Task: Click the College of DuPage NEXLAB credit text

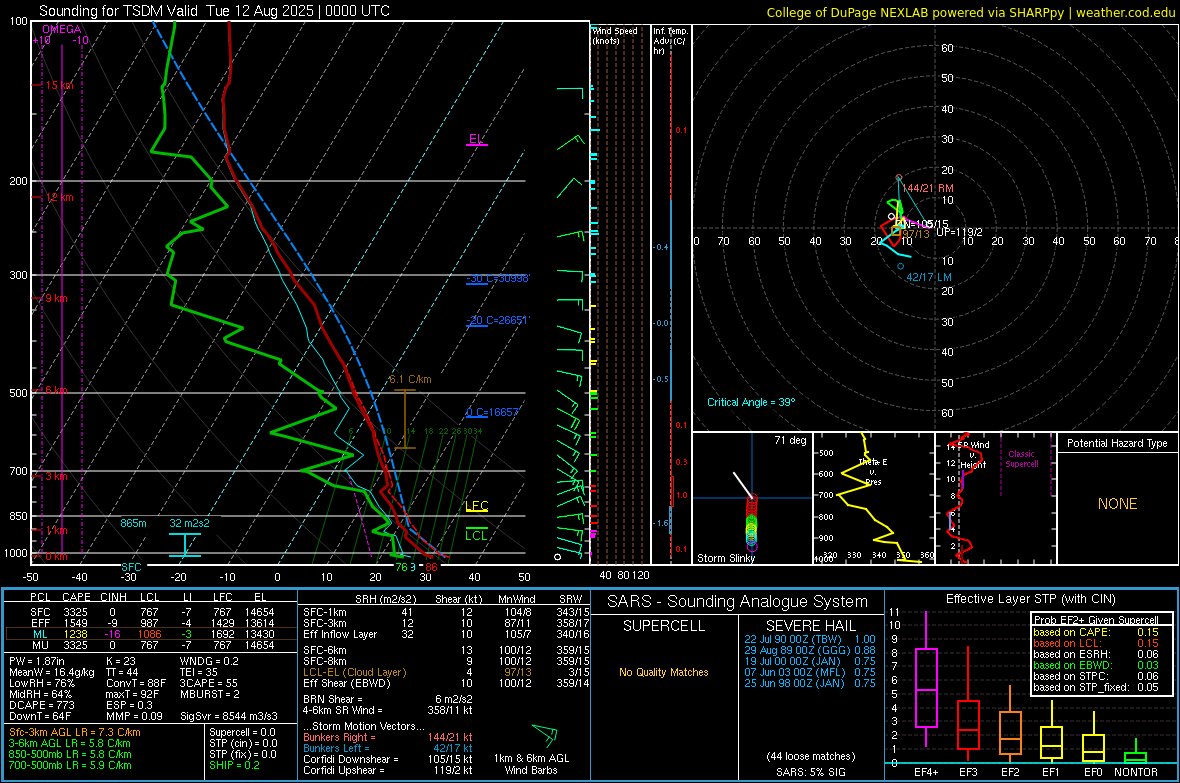Action: click(970, 12)
